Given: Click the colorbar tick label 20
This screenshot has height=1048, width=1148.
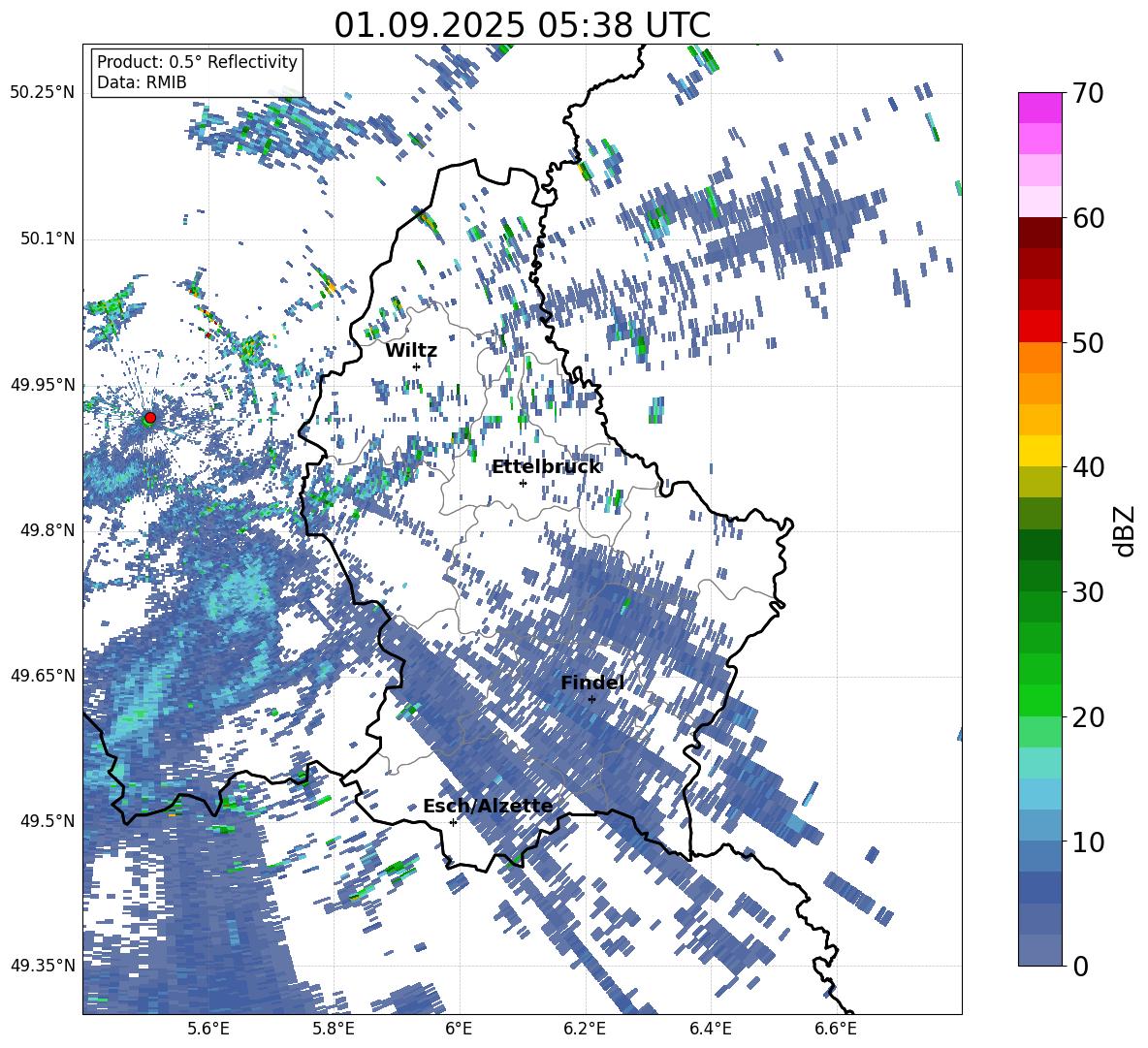Looking at the screenshot, I should pos(1088,717).
